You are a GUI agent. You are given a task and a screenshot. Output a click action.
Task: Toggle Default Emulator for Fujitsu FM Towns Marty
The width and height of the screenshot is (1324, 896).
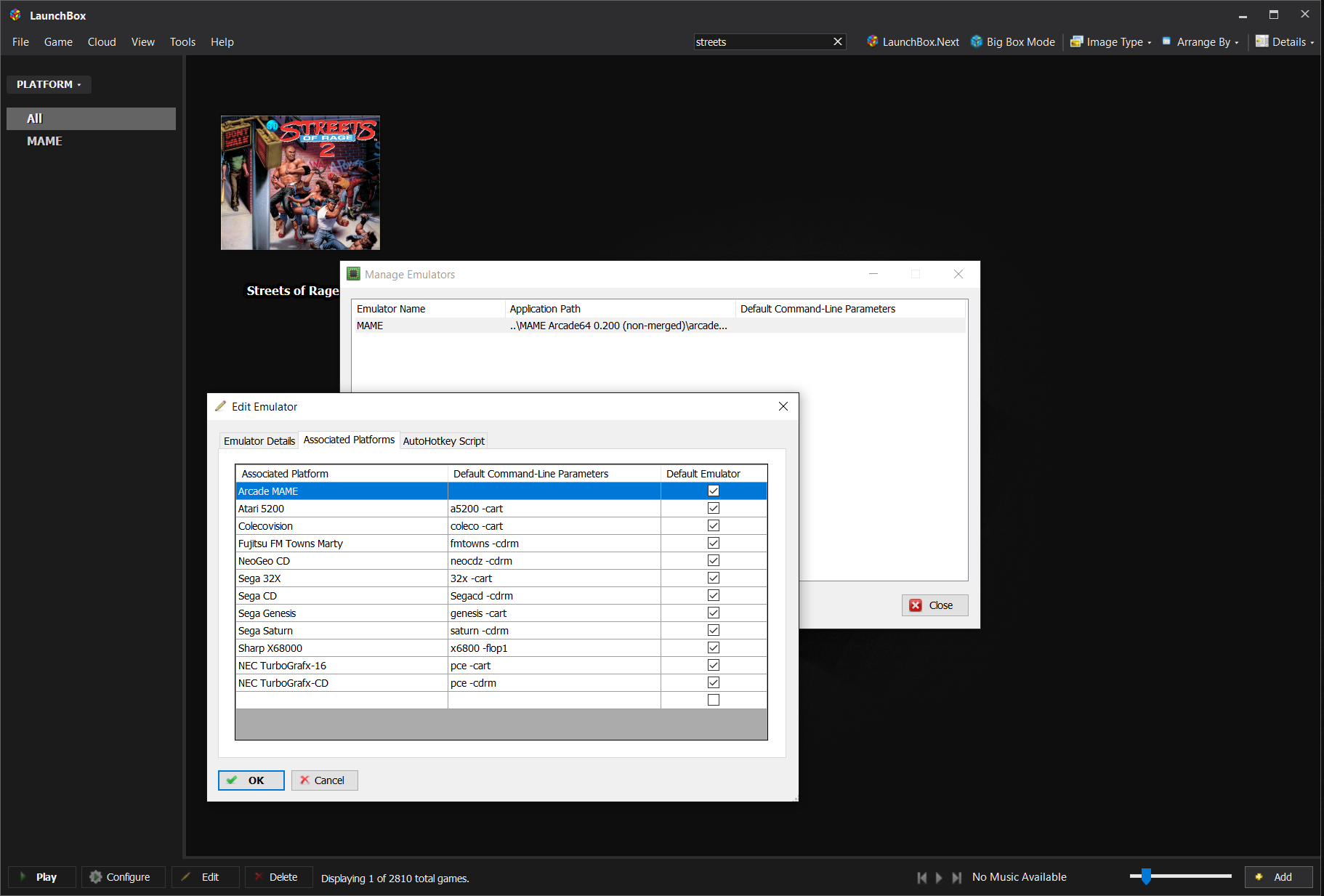click(x=714, y=544)
